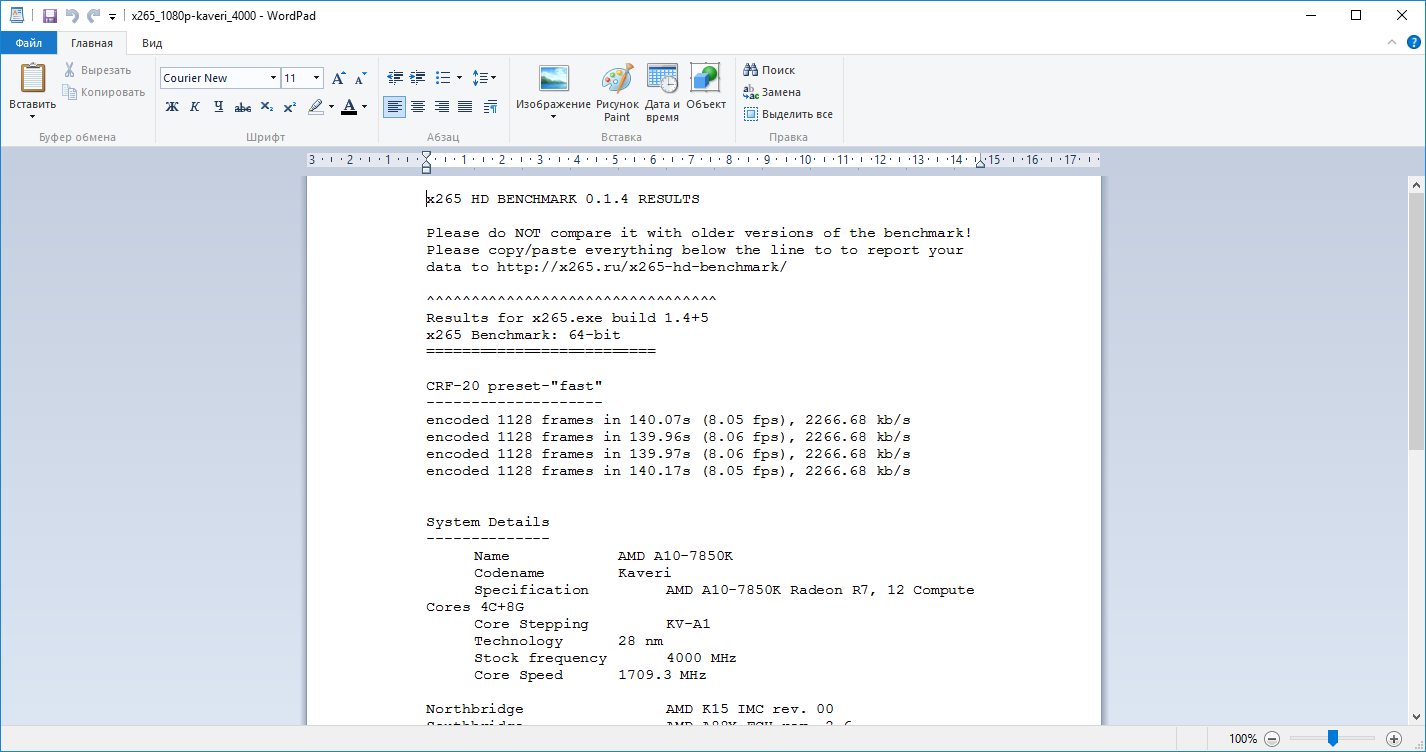Click the Save icon in quick access toolbar
1426x752 pixels.
tap(49, 16)
